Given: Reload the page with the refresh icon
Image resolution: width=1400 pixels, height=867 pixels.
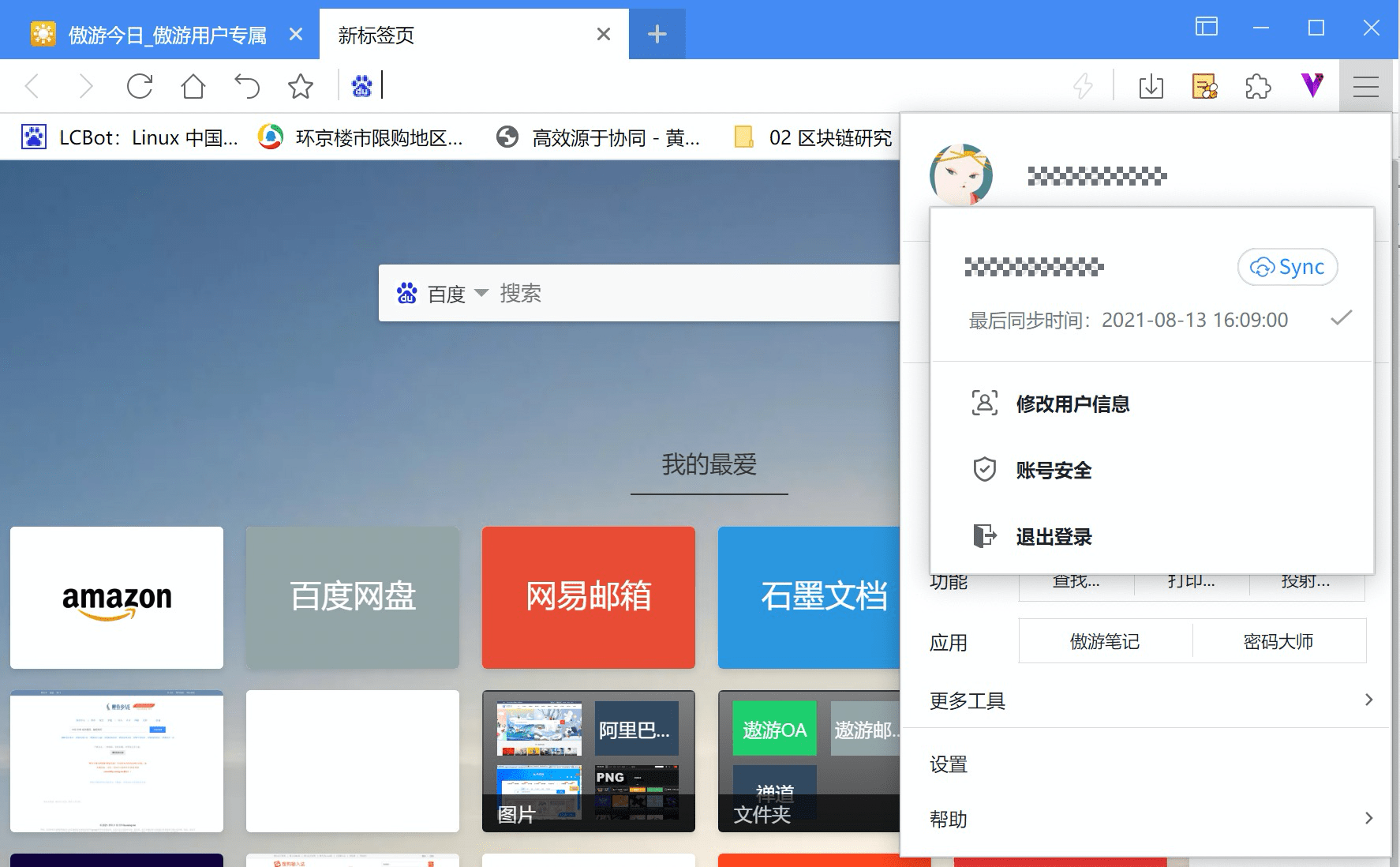Looking at the screenshot, I should click(x=140, y=85).
